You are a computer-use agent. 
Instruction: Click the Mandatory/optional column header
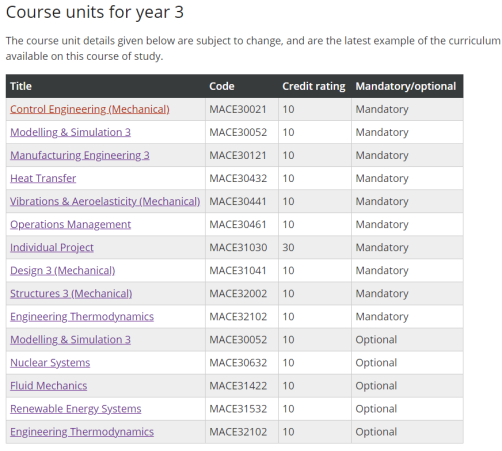407,86
